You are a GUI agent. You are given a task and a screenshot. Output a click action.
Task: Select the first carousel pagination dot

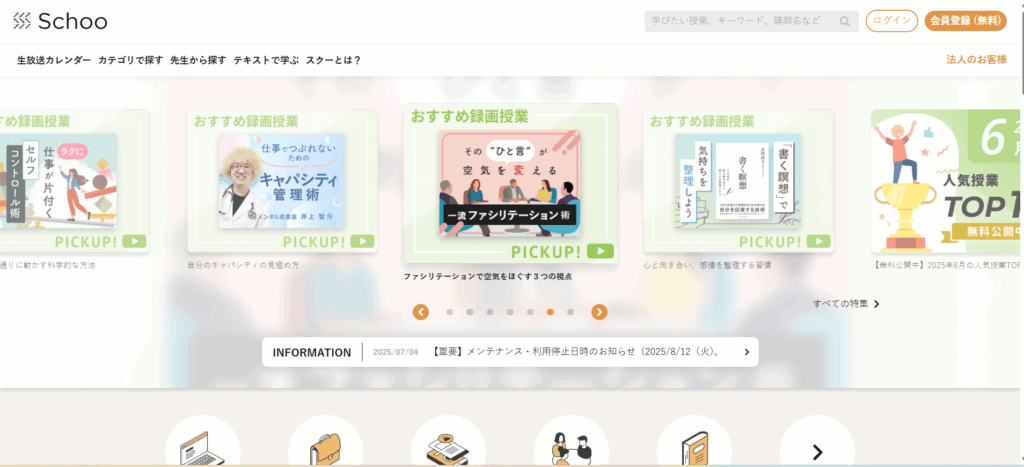[x=449, y=312]
